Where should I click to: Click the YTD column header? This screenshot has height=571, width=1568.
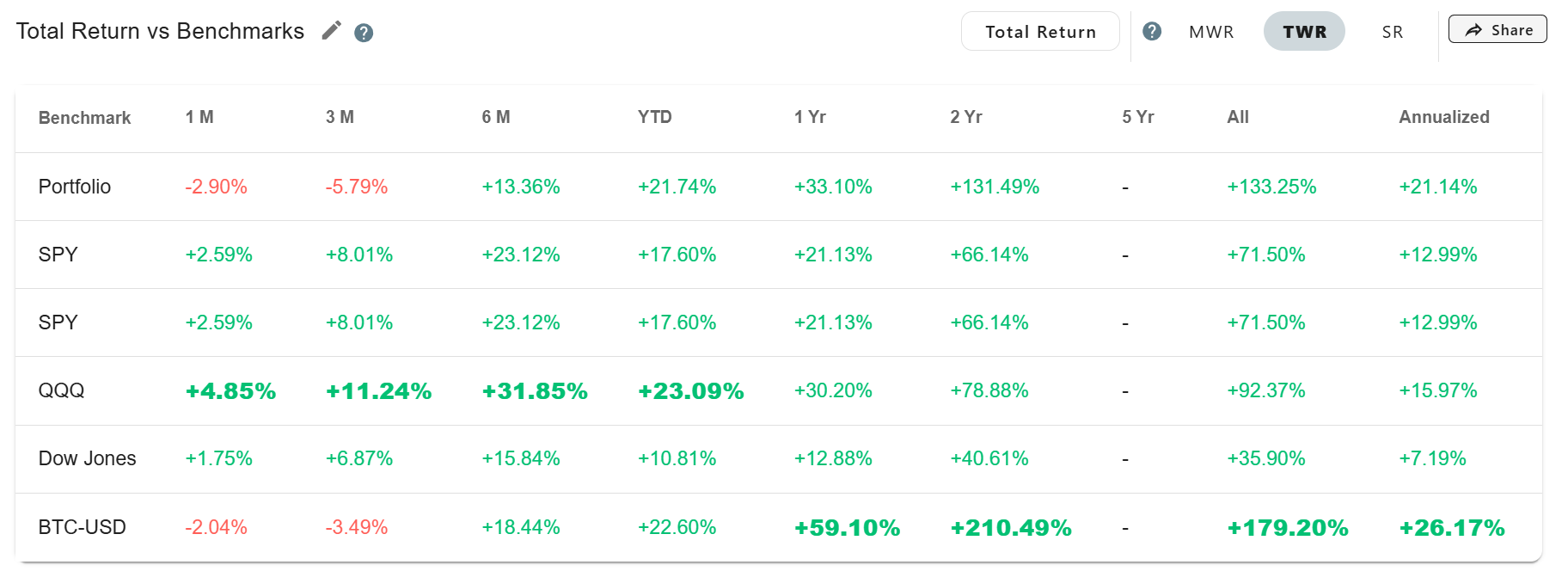tap(654, 117)
